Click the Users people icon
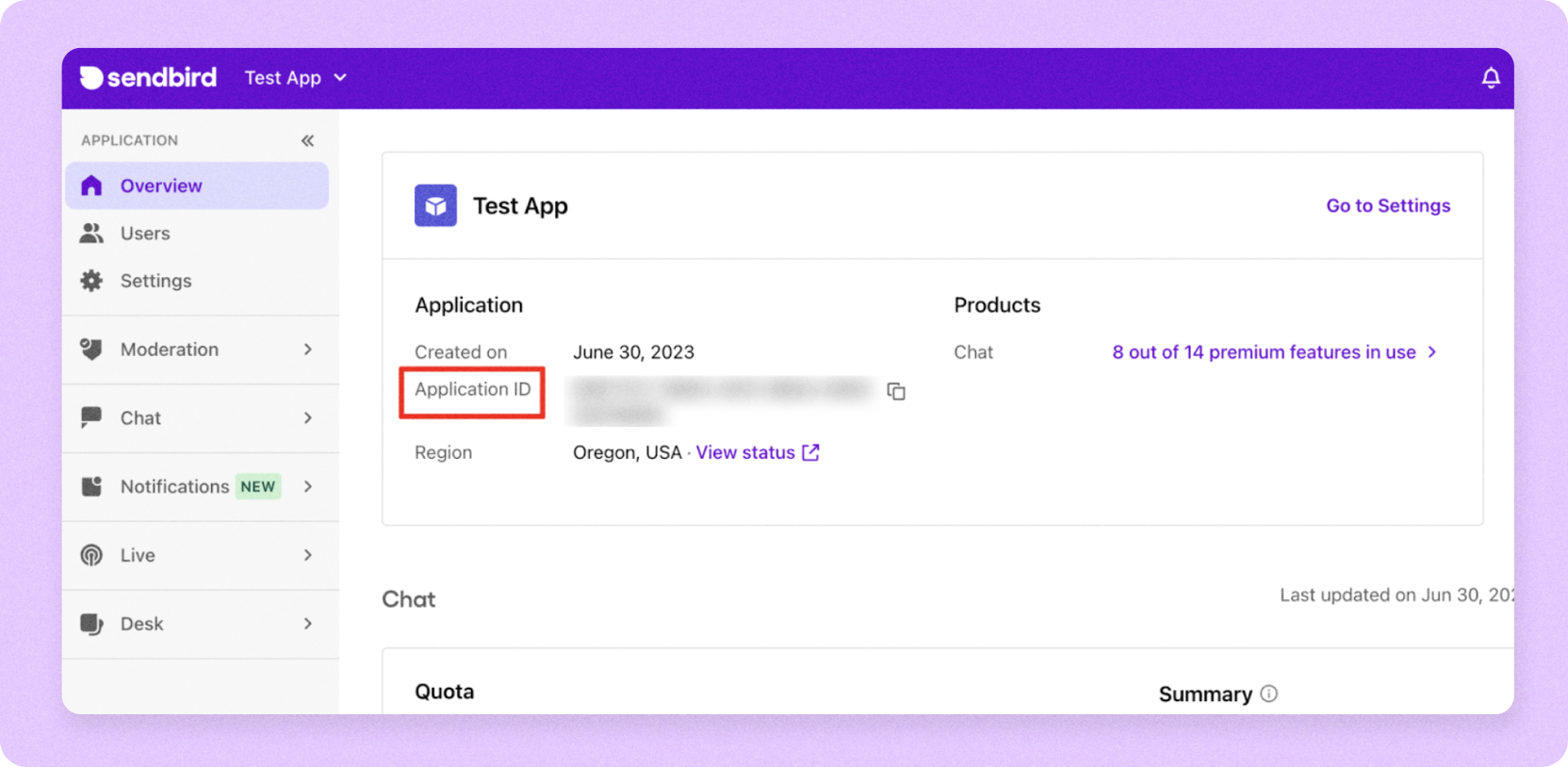The height and width of the screenshot is (767, 1568). pyautogui.click(x=91, y=233)
